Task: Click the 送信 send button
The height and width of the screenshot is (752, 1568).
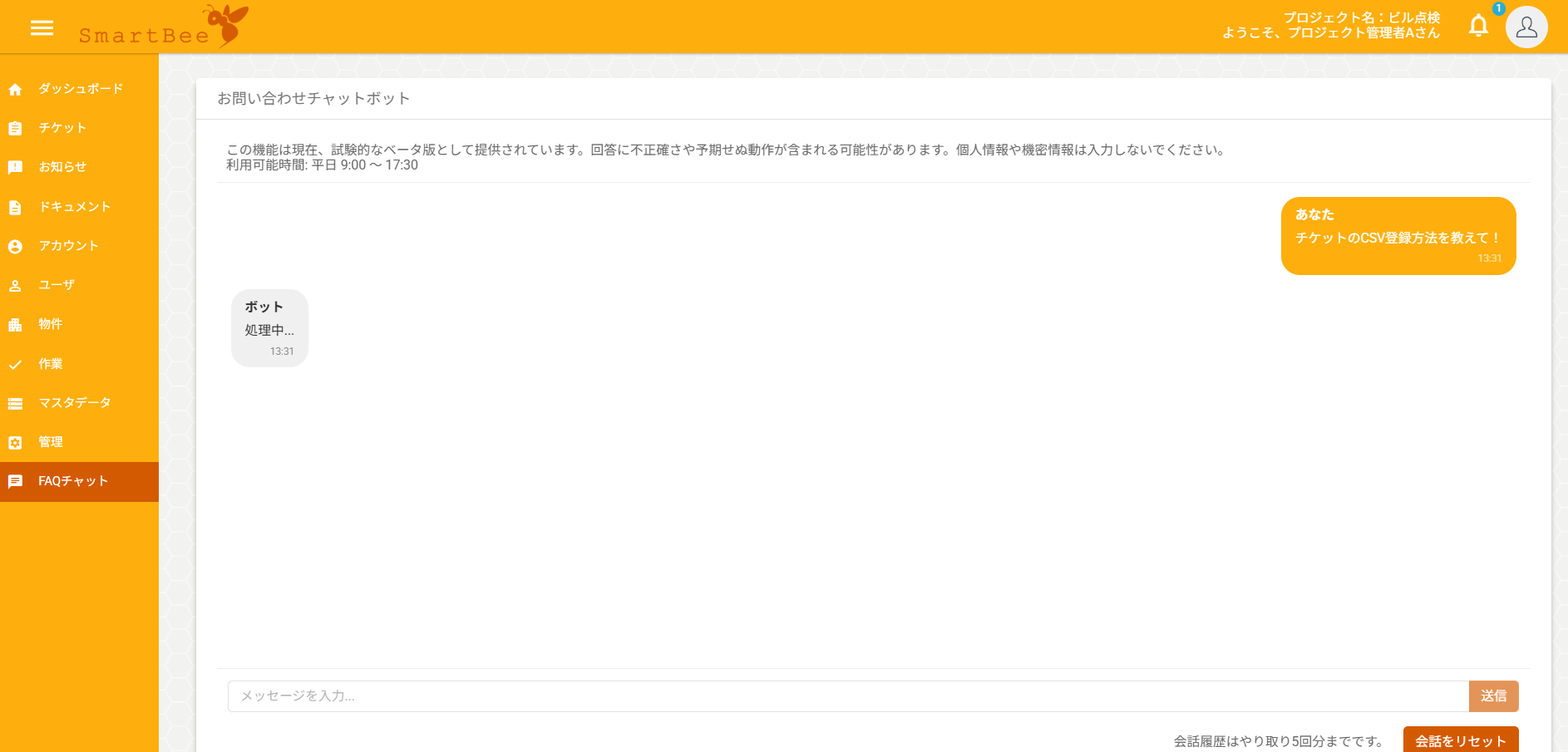Action: [1494, 696]
